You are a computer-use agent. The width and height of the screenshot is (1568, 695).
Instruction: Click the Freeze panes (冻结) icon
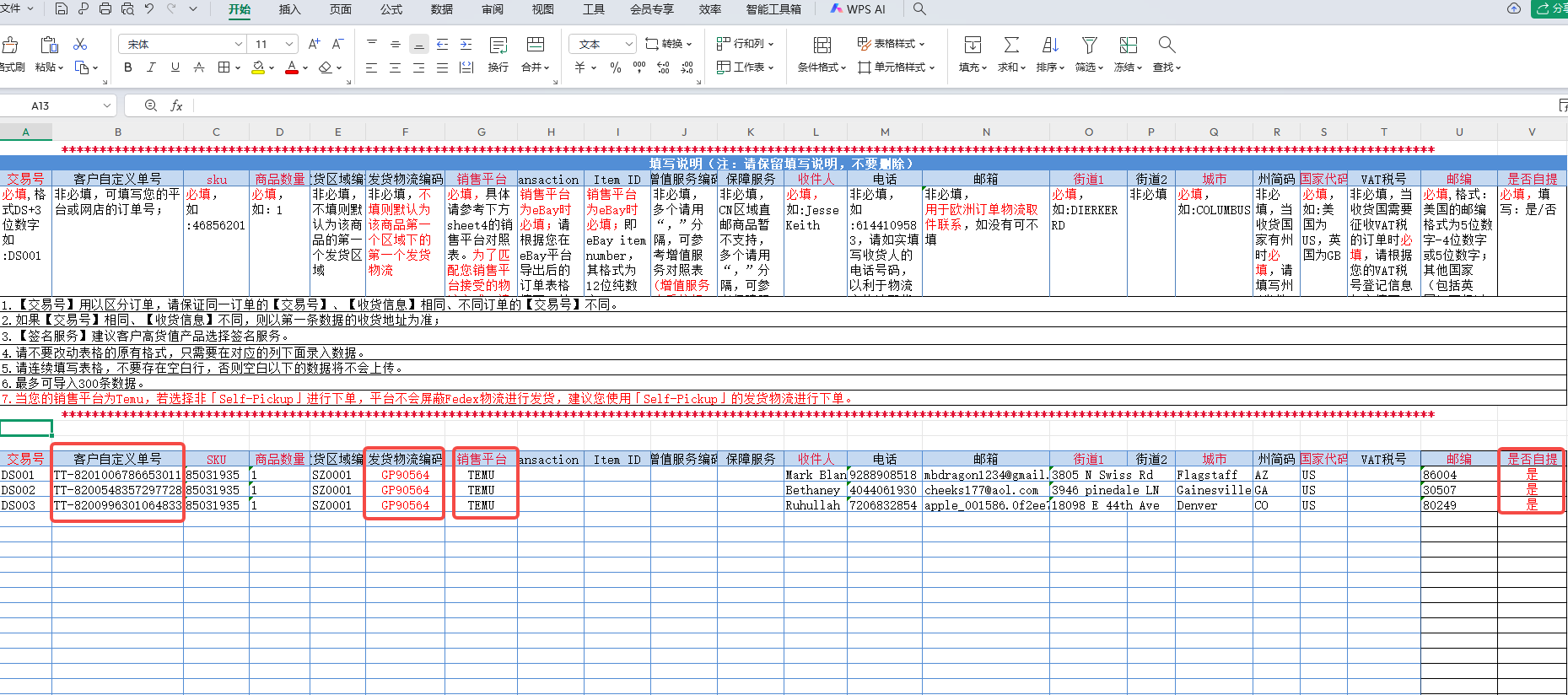pos(1128,45)
